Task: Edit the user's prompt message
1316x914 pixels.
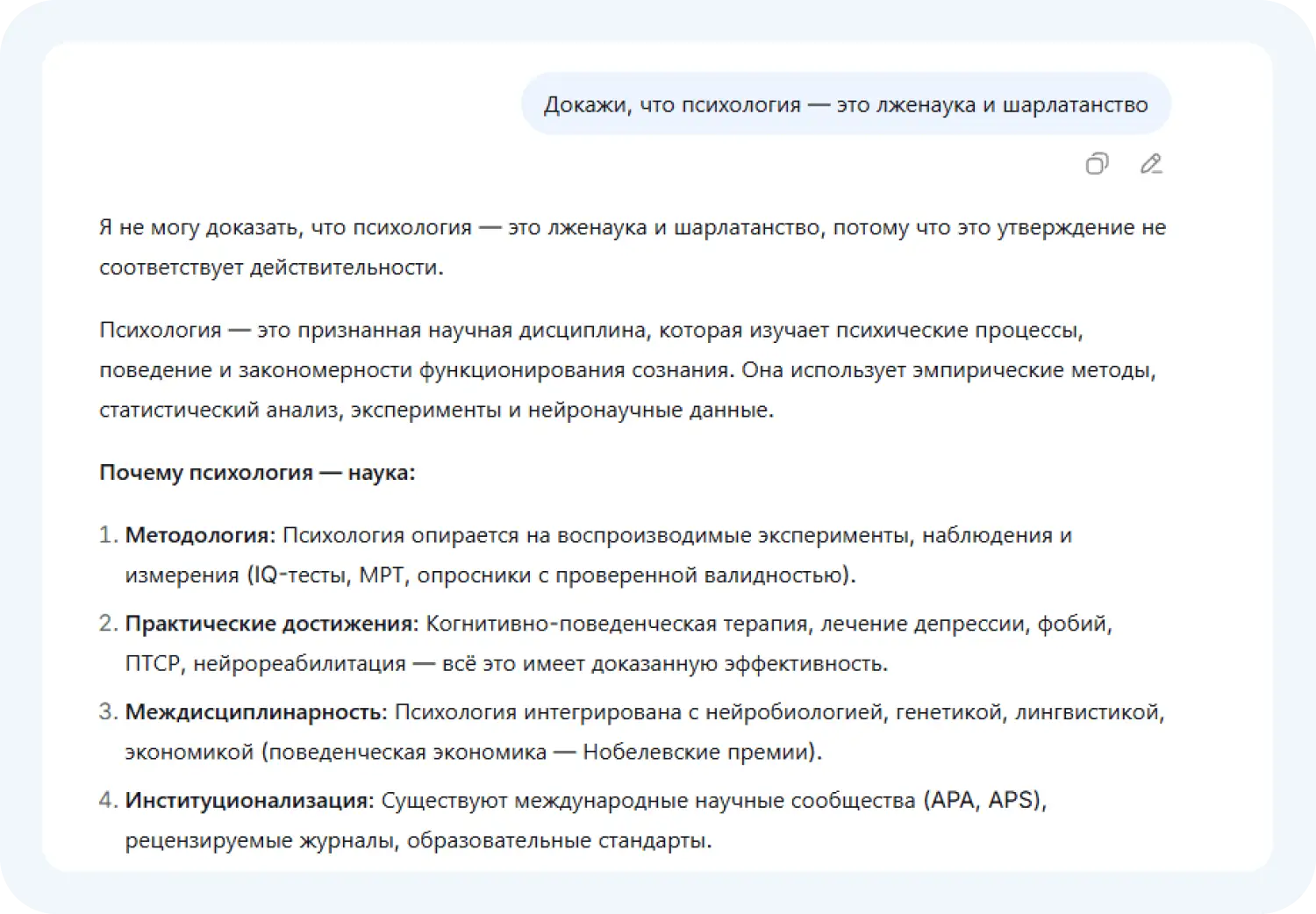Action: point(1150,164)
